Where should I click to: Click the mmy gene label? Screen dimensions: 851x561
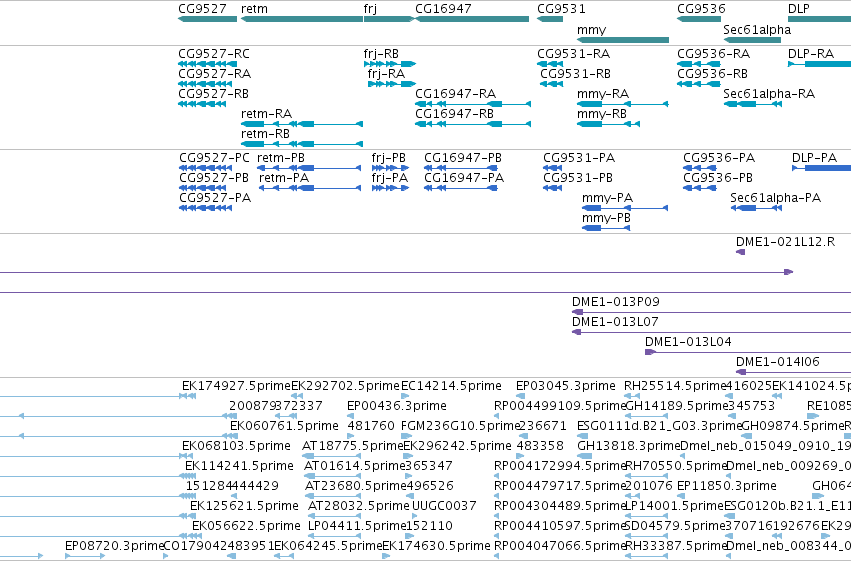point(591,30)
